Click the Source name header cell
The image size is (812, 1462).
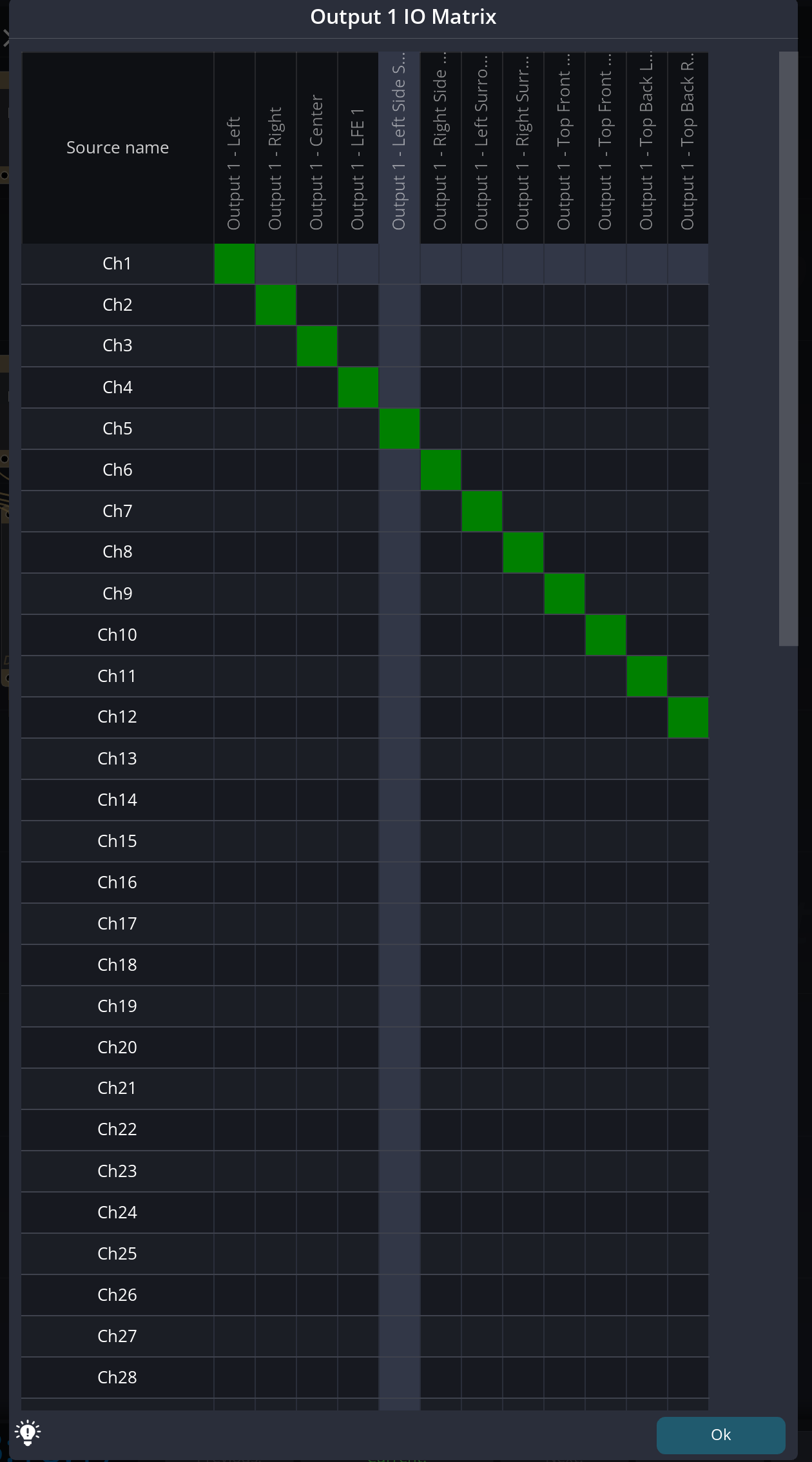pyautogui.click(x=117, y=148)
